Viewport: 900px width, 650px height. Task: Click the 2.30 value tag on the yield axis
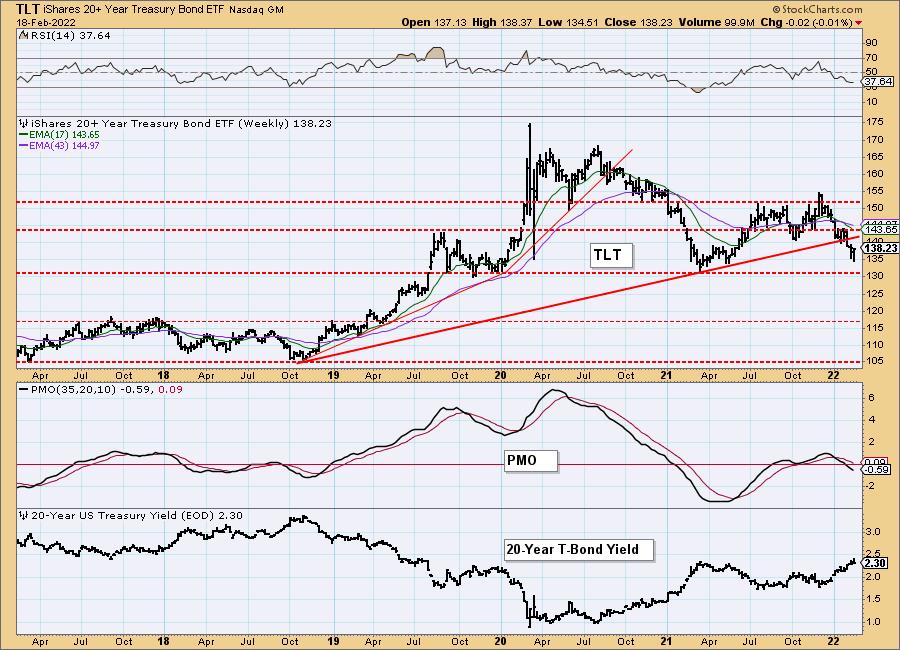876,563
